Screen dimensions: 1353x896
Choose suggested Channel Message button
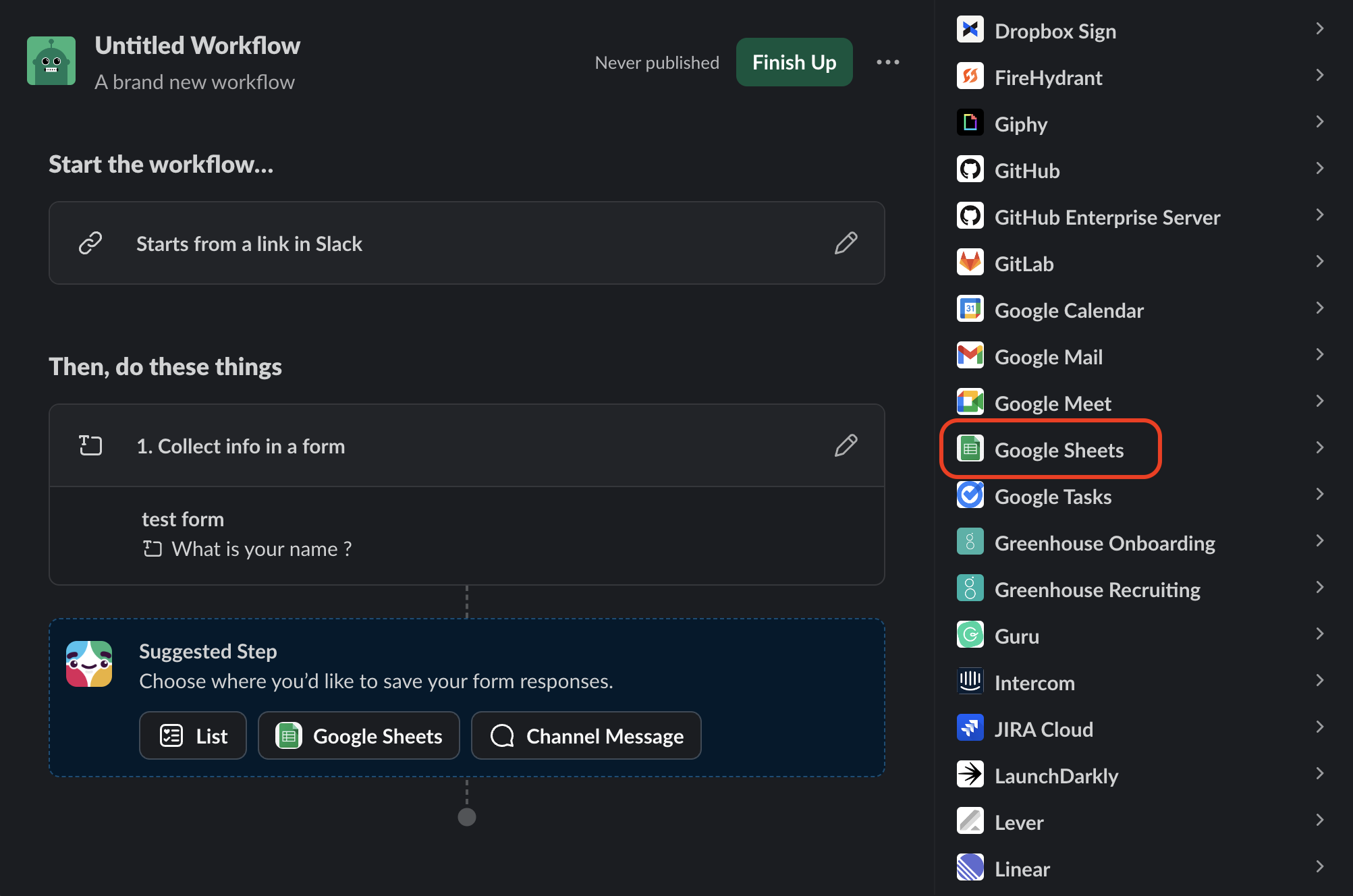click(586, 735)
